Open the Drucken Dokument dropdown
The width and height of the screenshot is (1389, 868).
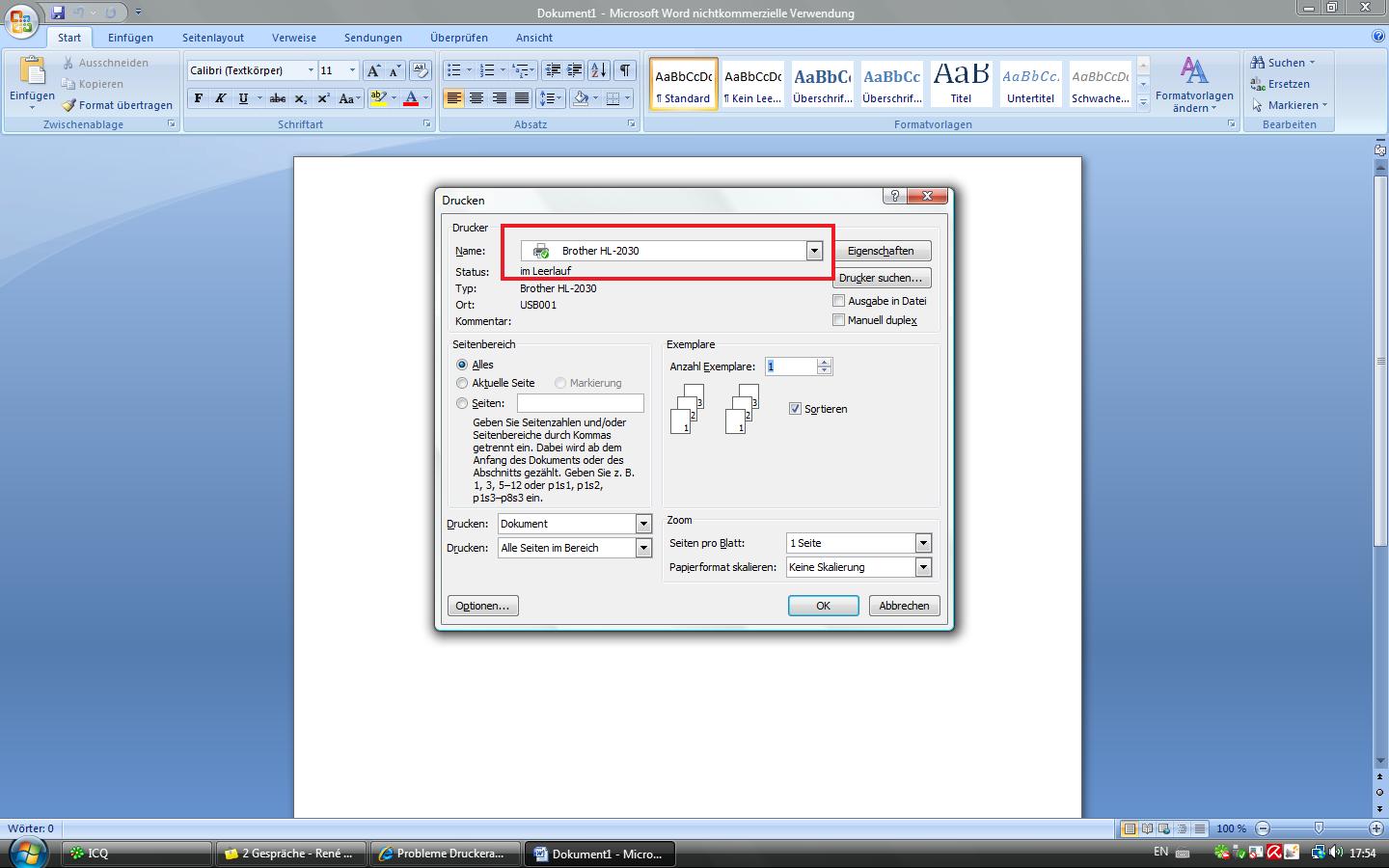pyautogui.click(x=643, y=524)
